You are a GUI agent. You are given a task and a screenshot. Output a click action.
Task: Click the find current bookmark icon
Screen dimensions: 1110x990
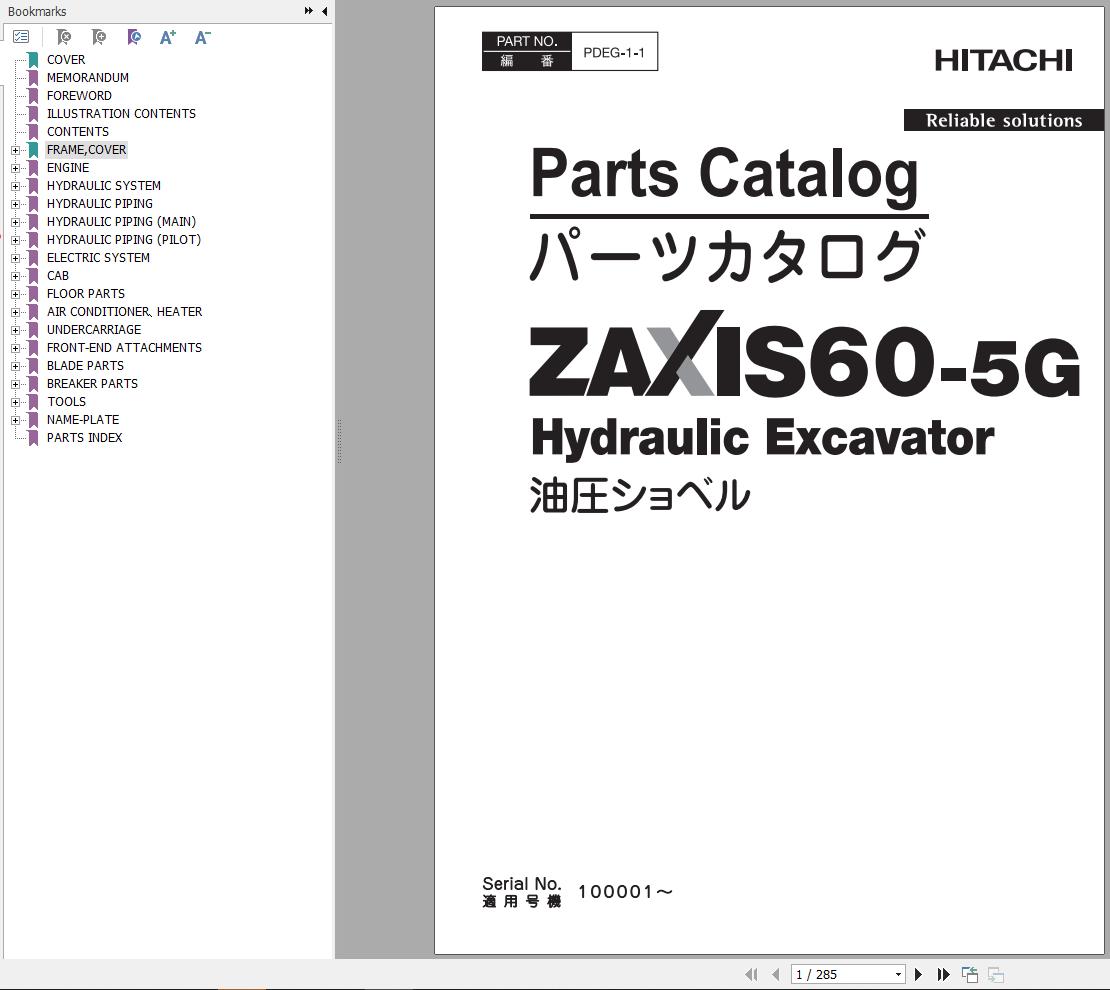coord(134,37)
